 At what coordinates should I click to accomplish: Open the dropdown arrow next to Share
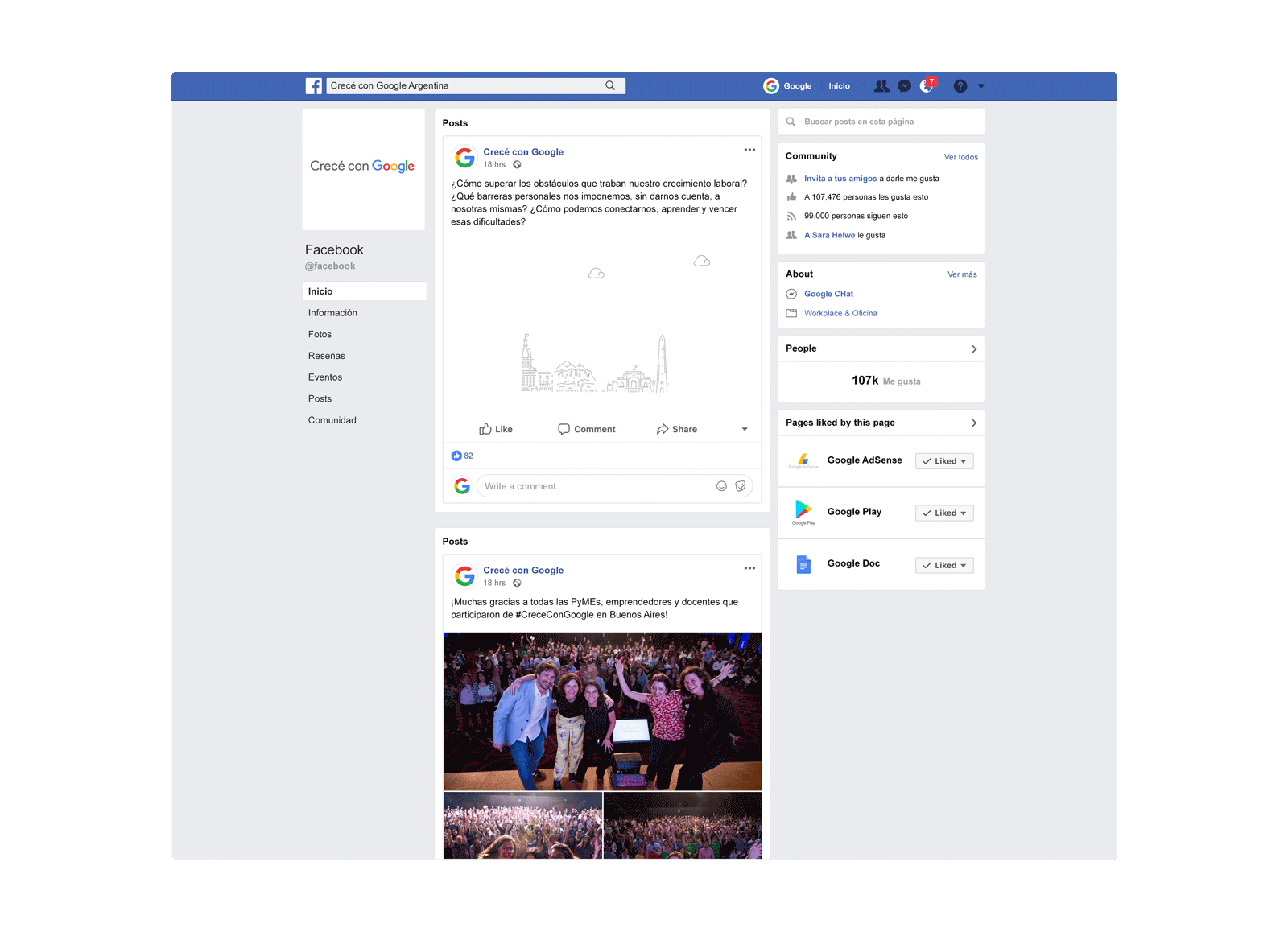coord(745,429)
